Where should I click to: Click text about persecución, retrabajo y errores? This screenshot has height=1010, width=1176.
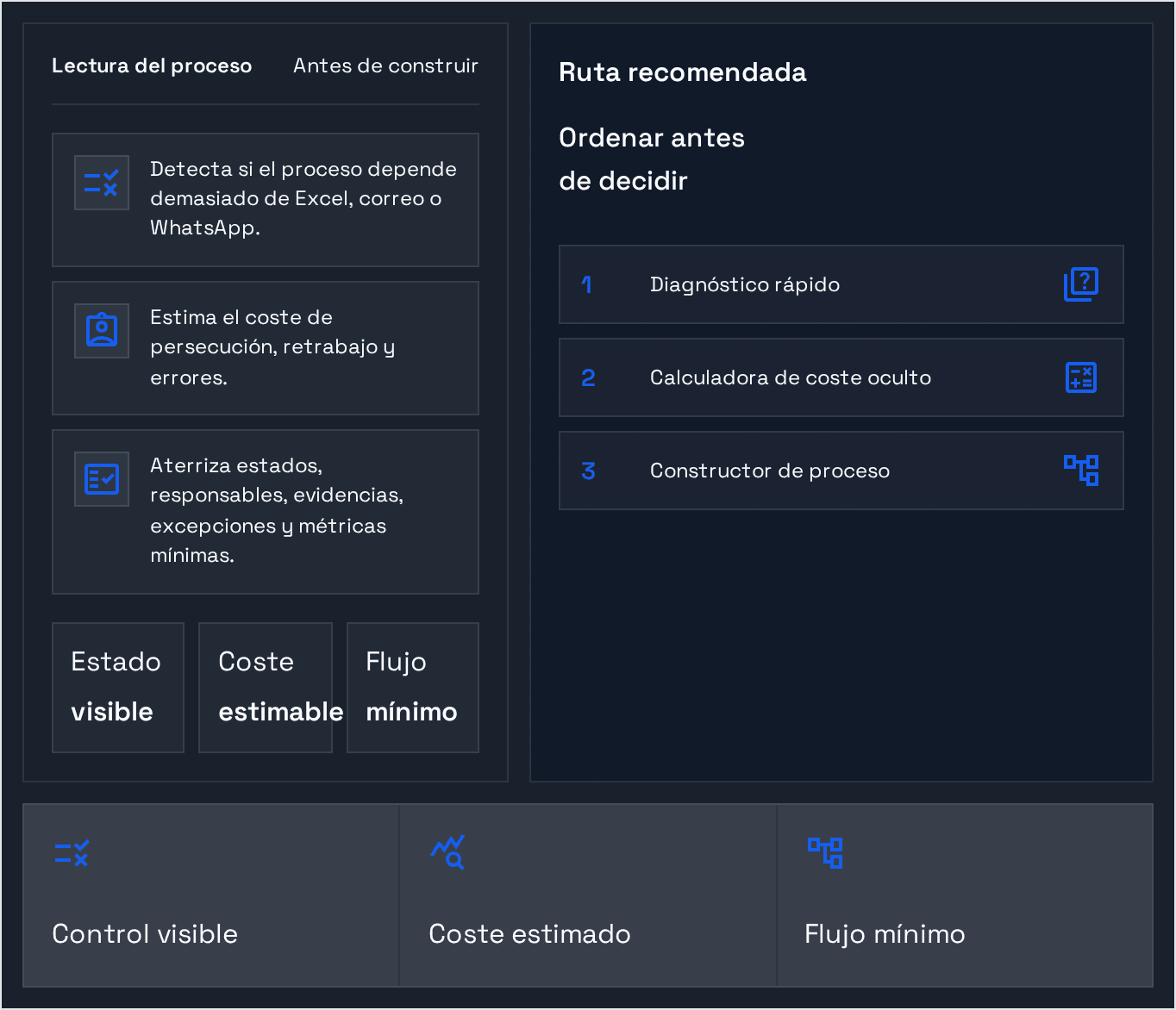272,347
